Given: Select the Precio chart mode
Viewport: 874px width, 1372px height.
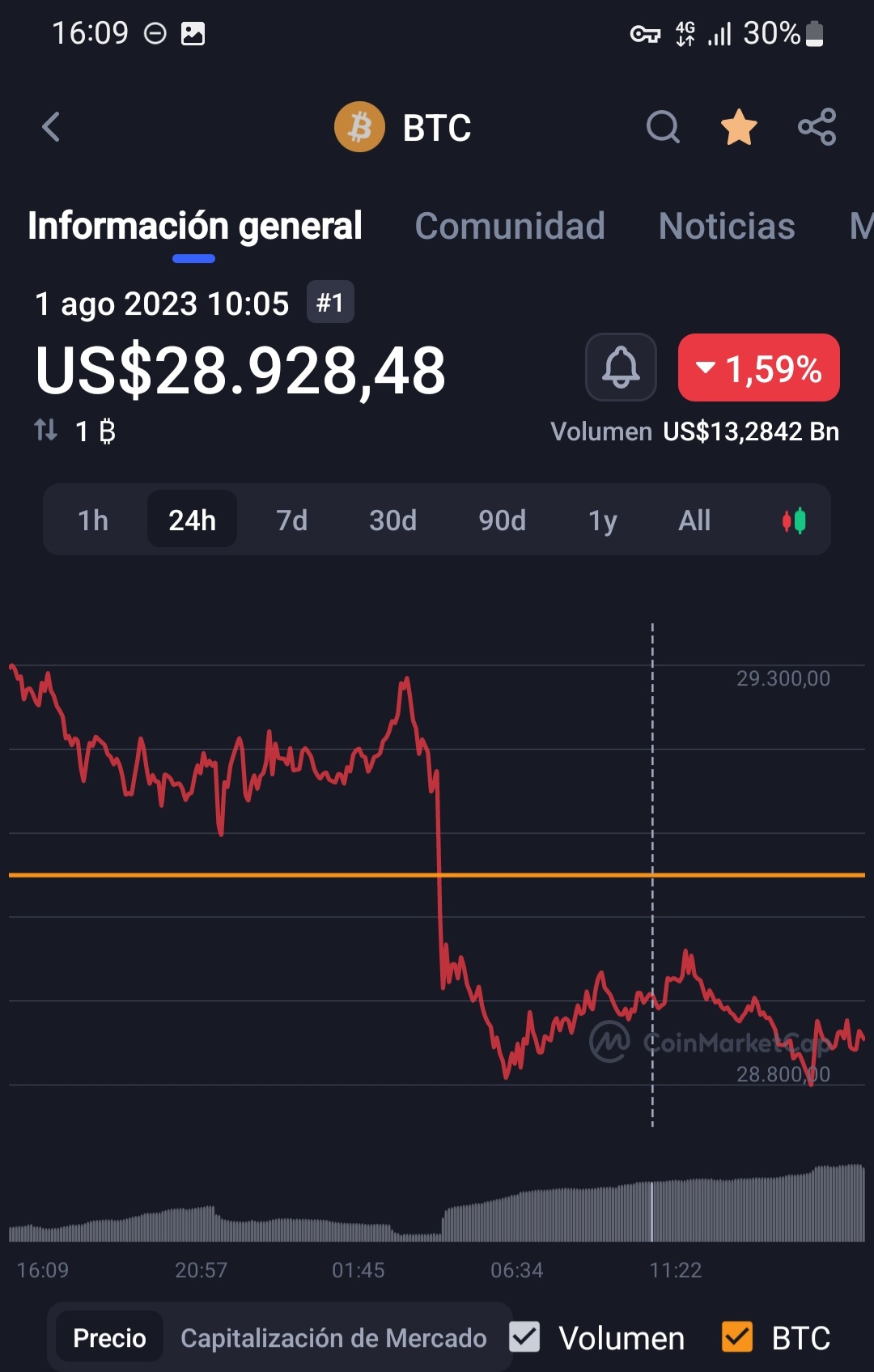Looking at the screenshot, I should pos(109,1338).
